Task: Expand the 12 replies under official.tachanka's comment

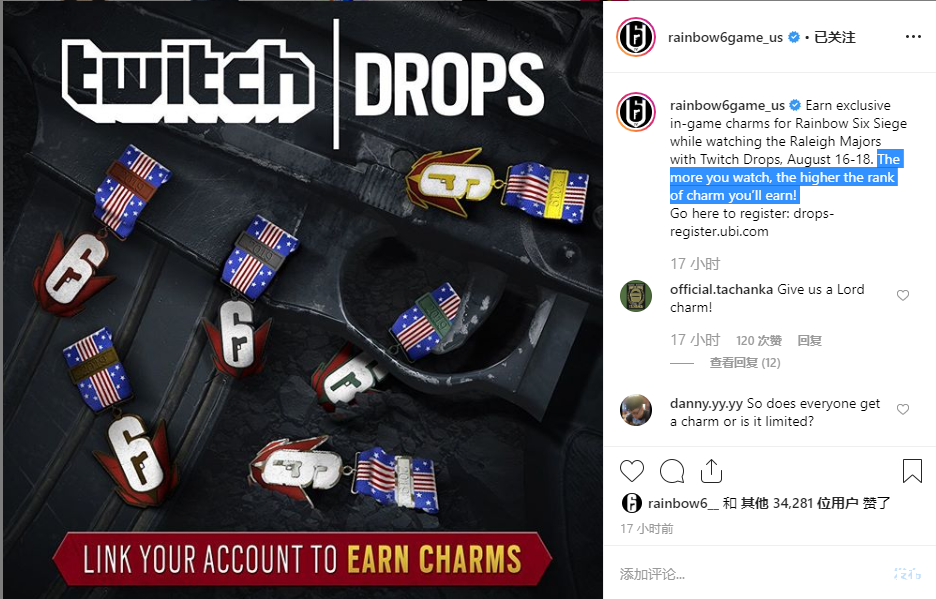Action: 744,363
